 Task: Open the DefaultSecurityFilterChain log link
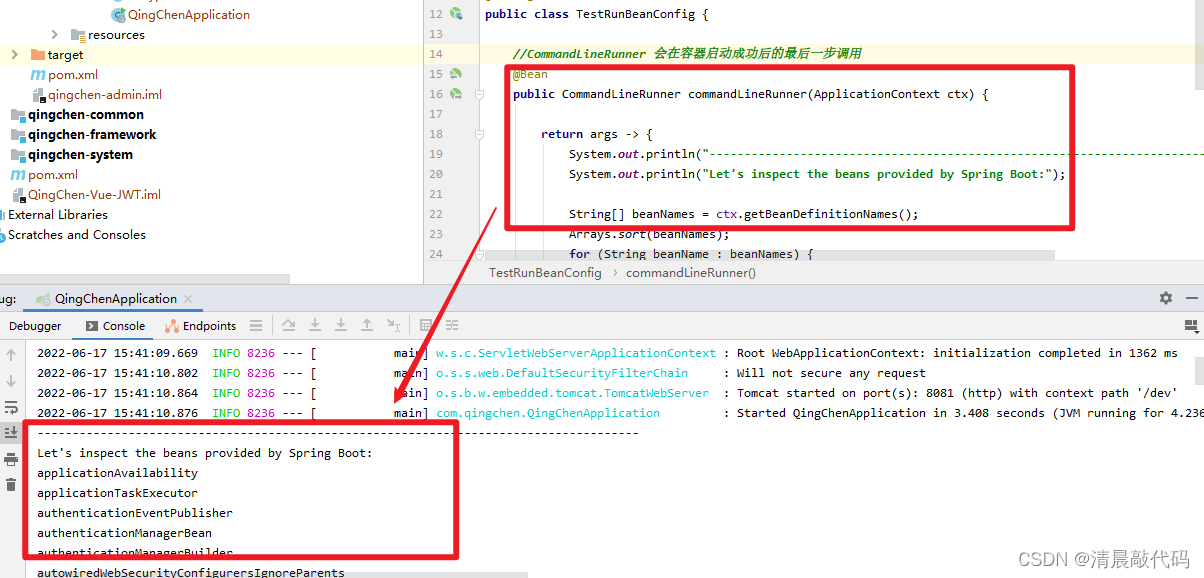click(x=562, y=373)
